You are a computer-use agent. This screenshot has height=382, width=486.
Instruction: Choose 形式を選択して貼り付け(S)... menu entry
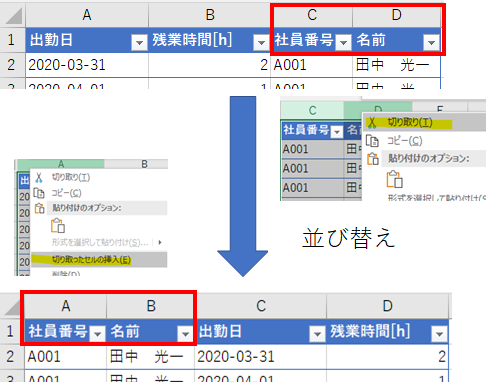[x=100, y=242]
